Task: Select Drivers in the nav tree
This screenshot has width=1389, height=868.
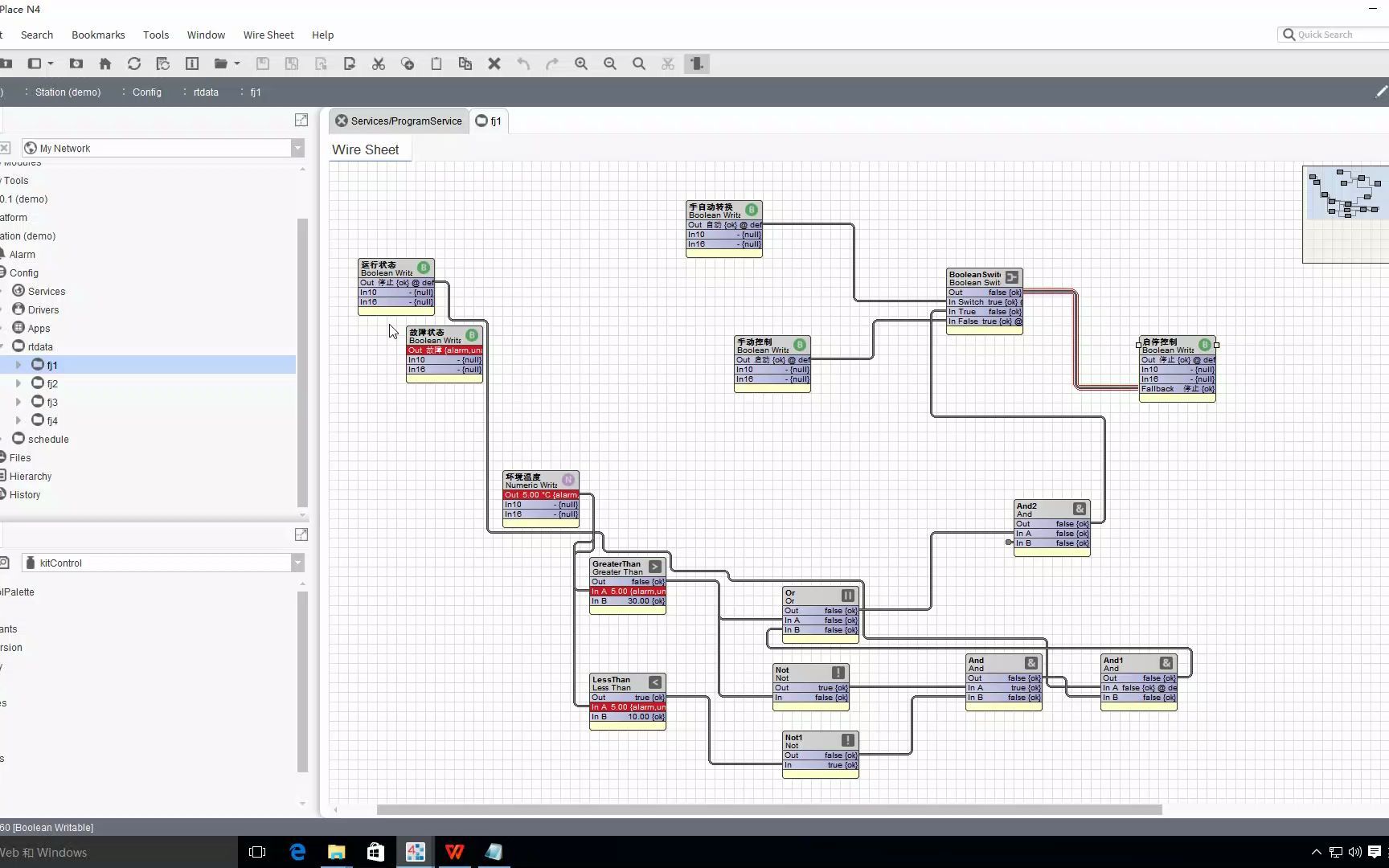Action: pyautogui.click(x=43, y=309)
